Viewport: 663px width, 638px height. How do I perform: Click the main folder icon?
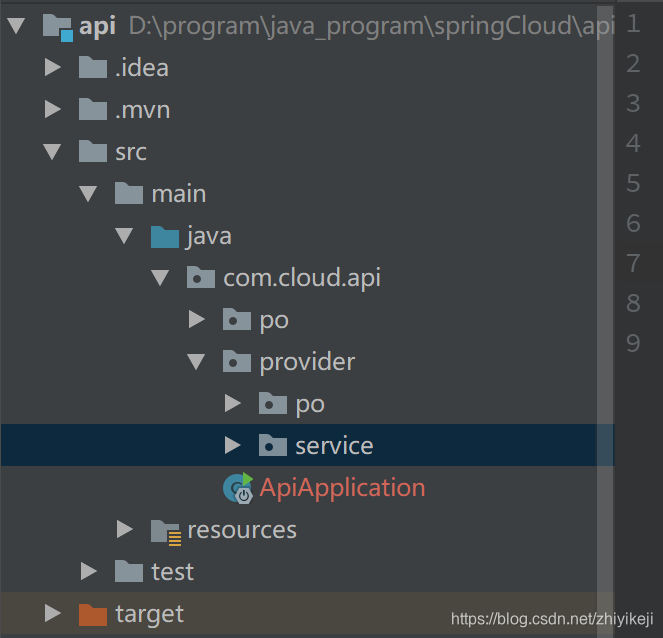(129, 193)
